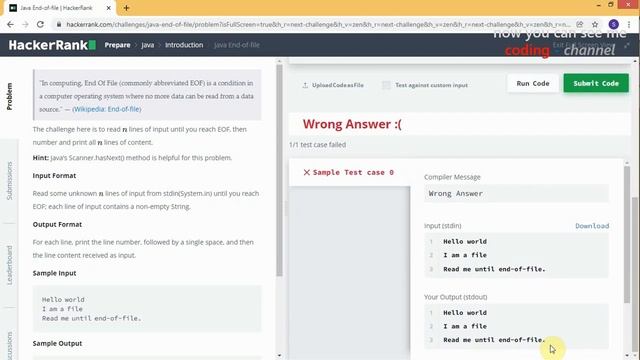640x360 pixels.
Task: Click problem panel scroll down arrow
Action: click(279, 356)
